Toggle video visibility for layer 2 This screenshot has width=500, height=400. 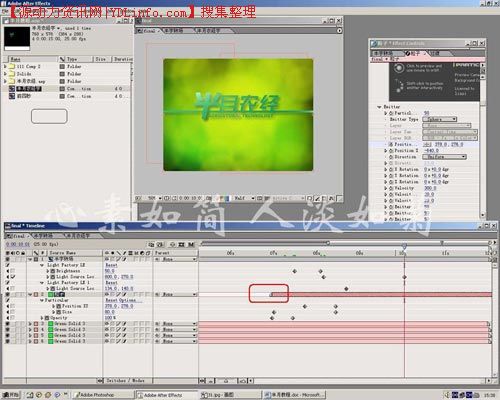point(7,294)
